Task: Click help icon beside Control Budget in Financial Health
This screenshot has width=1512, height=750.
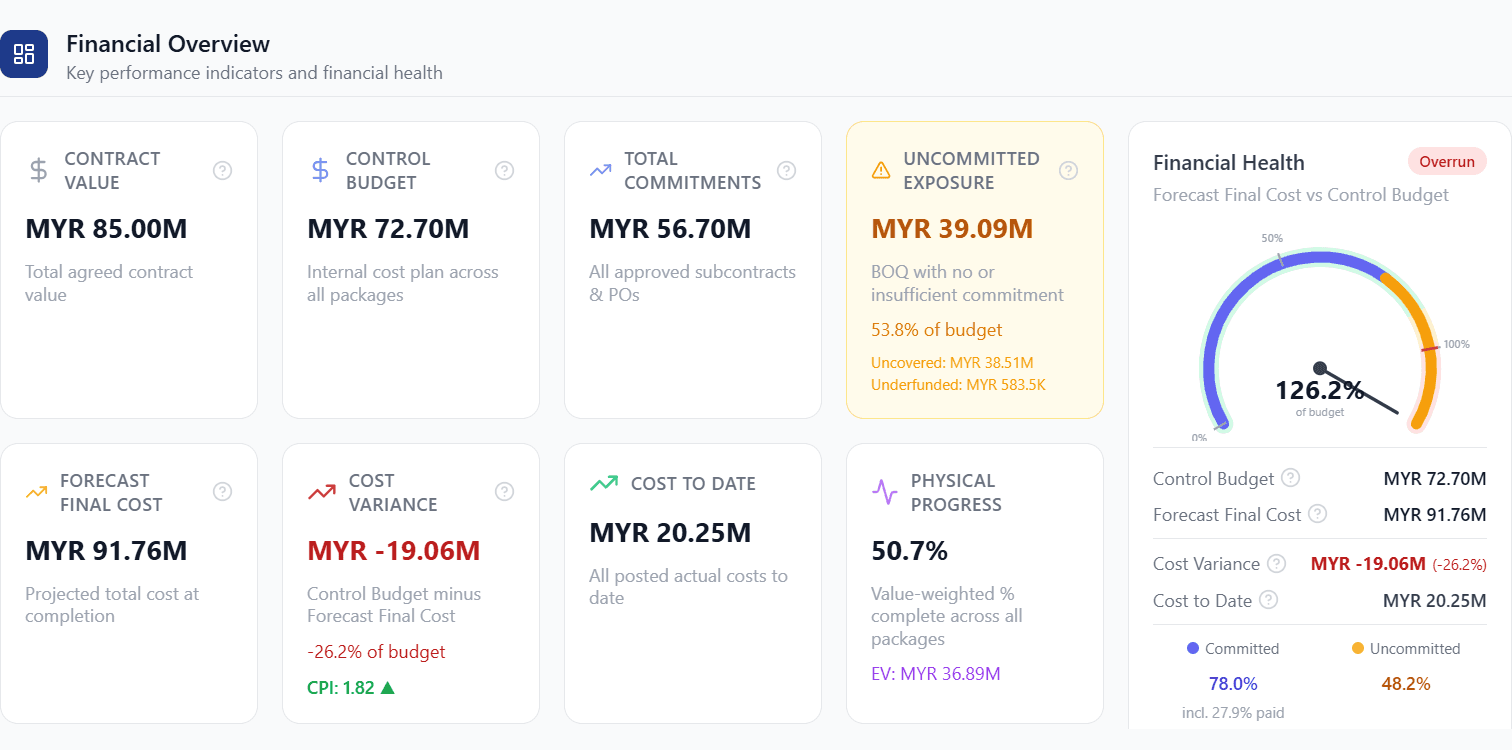Action: (x=1291, y=478)
